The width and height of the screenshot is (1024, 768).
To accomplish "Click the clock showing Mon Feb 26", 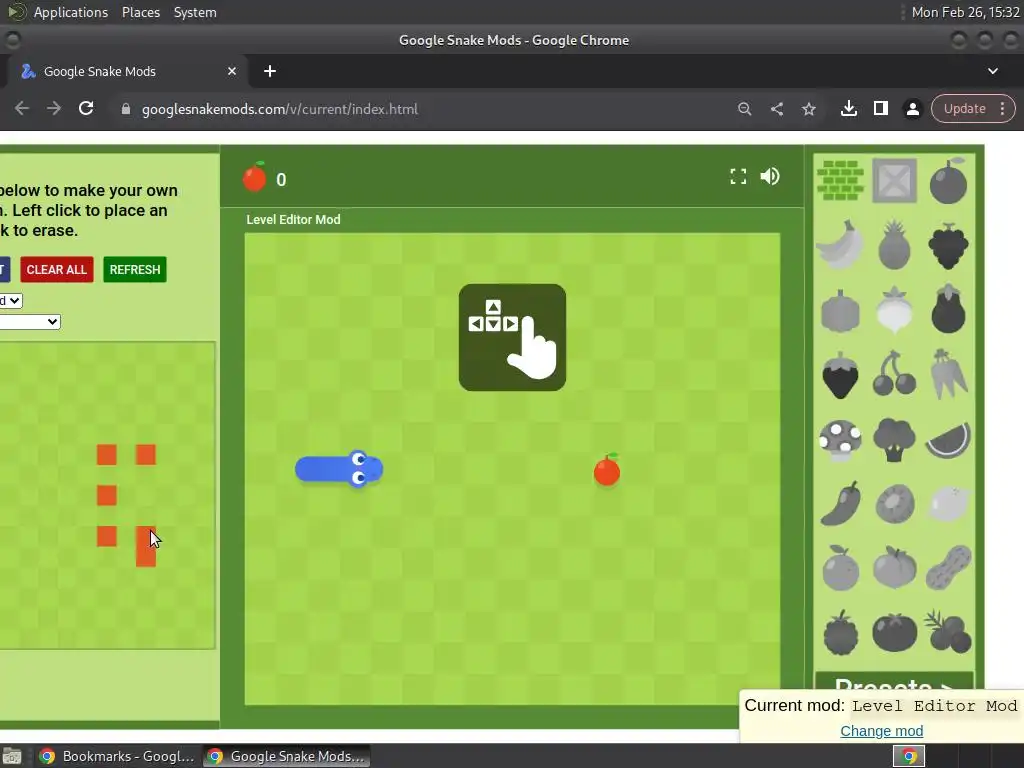I will pos(965,12).
